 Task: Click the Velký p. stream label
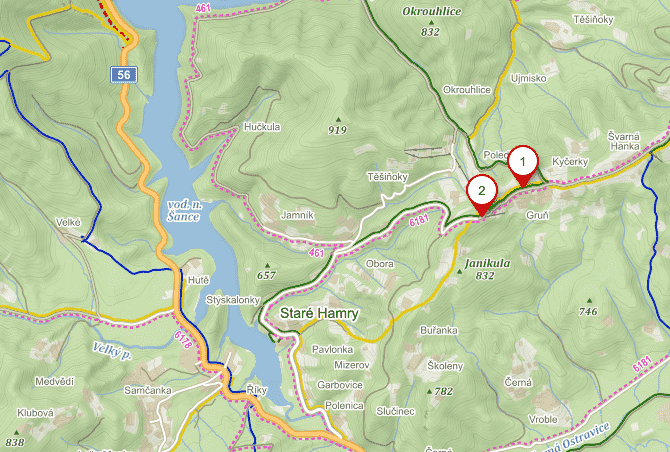pos(112,351)
